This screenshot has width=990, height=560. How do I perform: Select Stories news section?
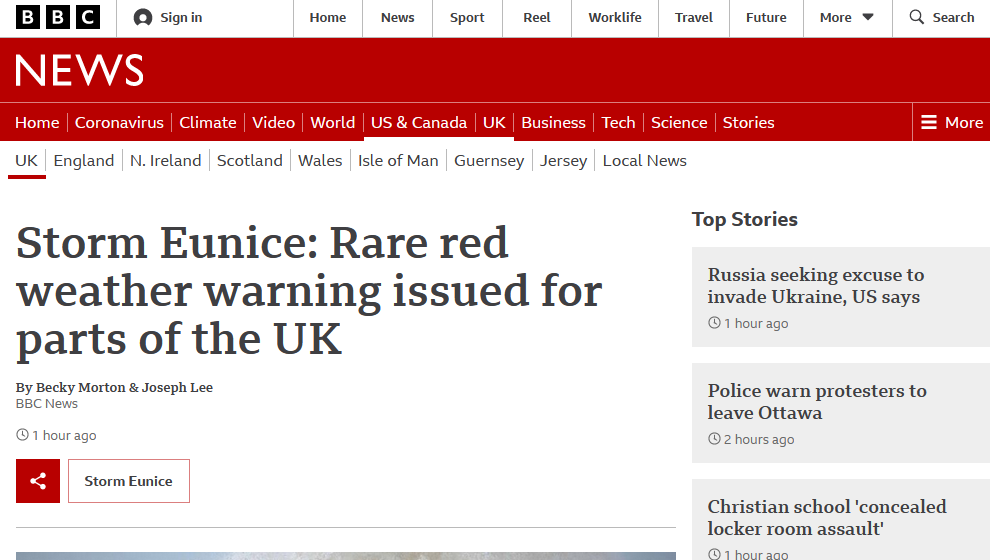point(749,122)
